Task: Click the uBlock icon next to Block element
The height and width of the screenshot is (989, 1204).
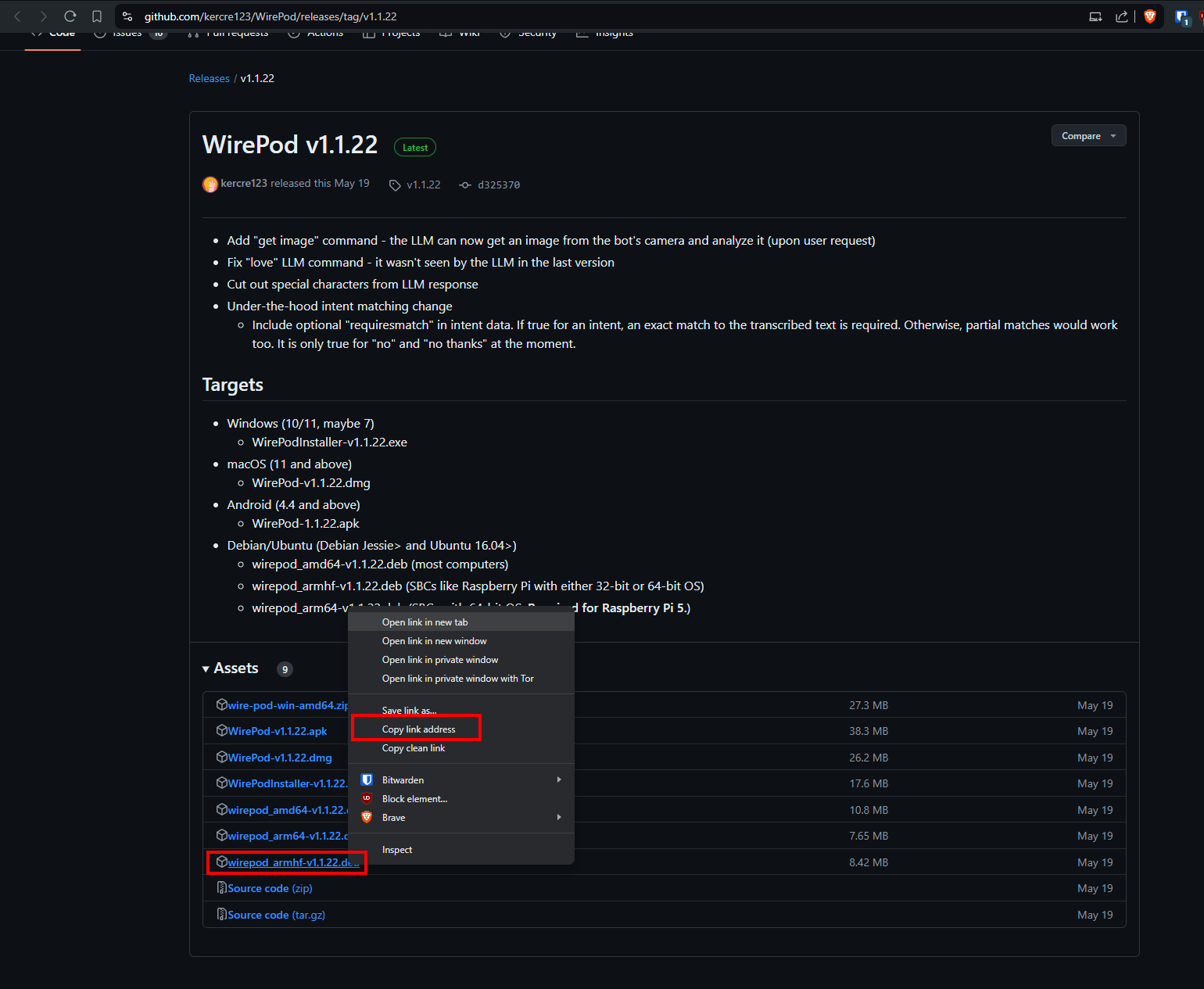Action: [x=367, y=798]
